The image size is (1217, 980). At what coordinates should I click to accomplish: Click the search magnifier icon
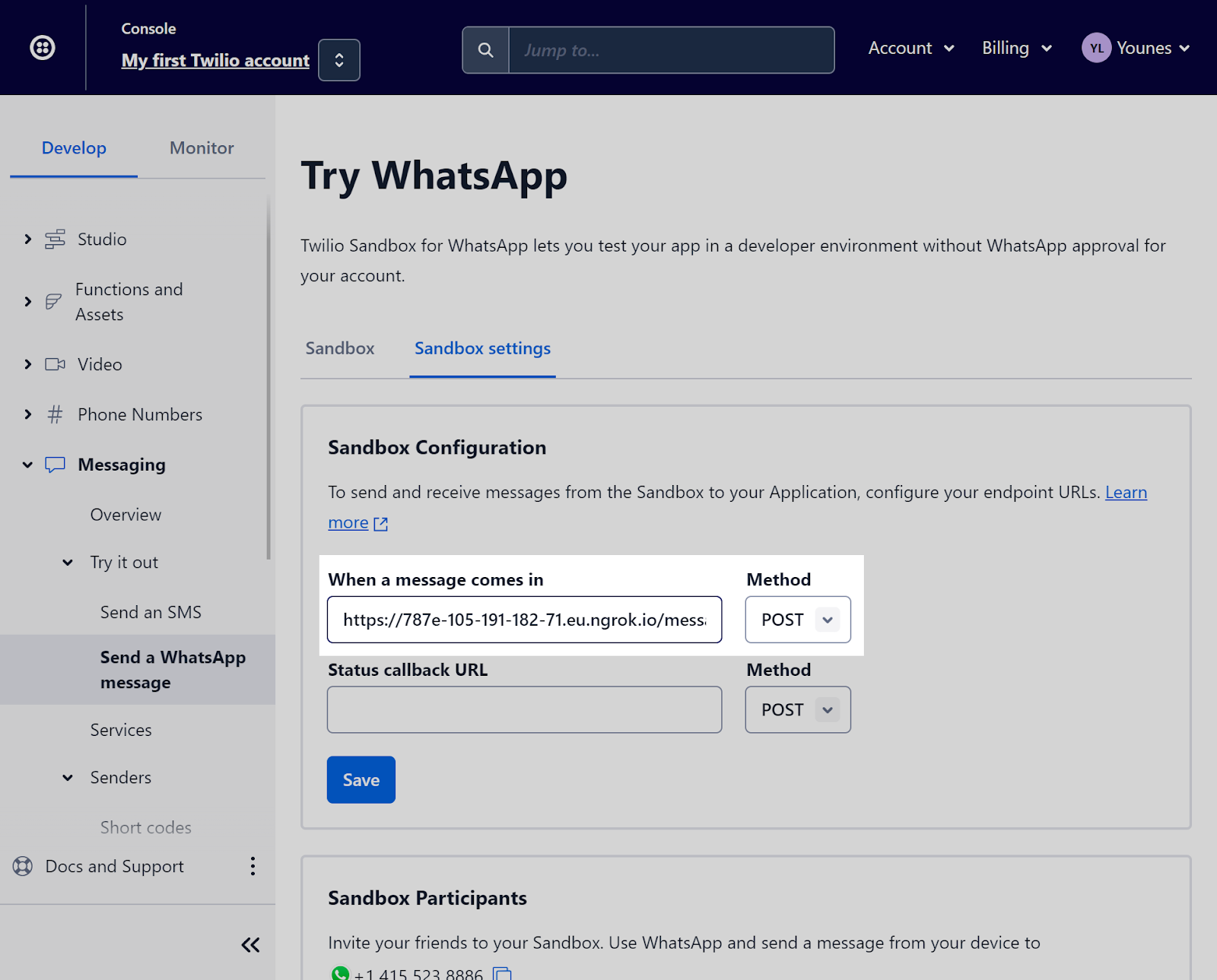coord(485,50)
